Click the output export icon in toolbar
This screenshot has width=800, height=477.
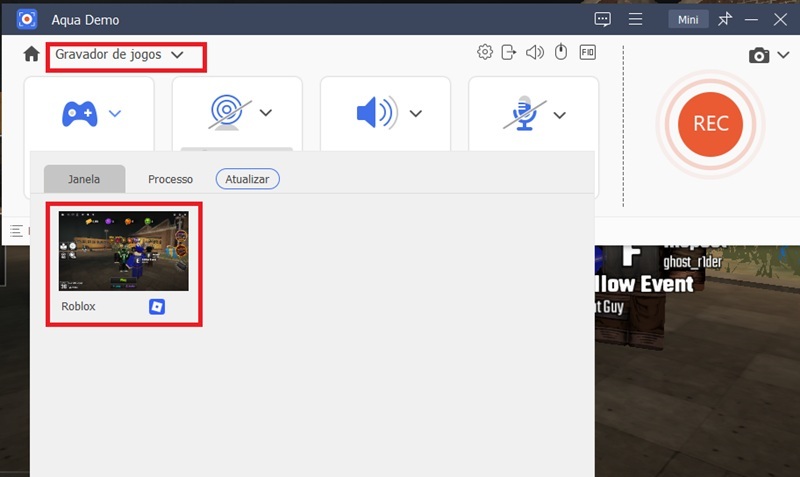click(509, 52)
